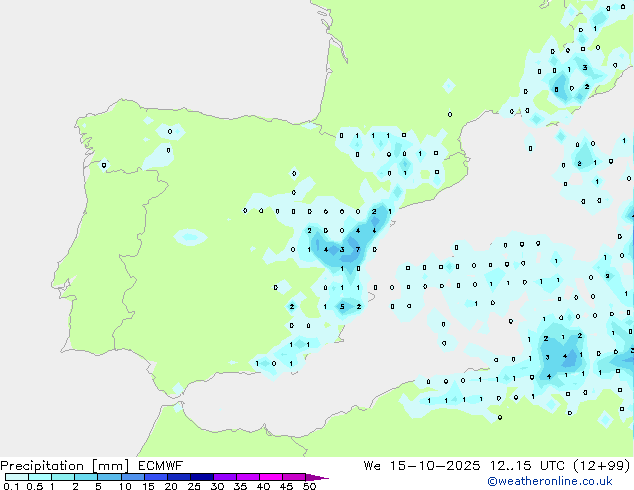The image size is (634, 490).
Task: Choose the 25–30 mm navy legend box
Action: (201, 477)
